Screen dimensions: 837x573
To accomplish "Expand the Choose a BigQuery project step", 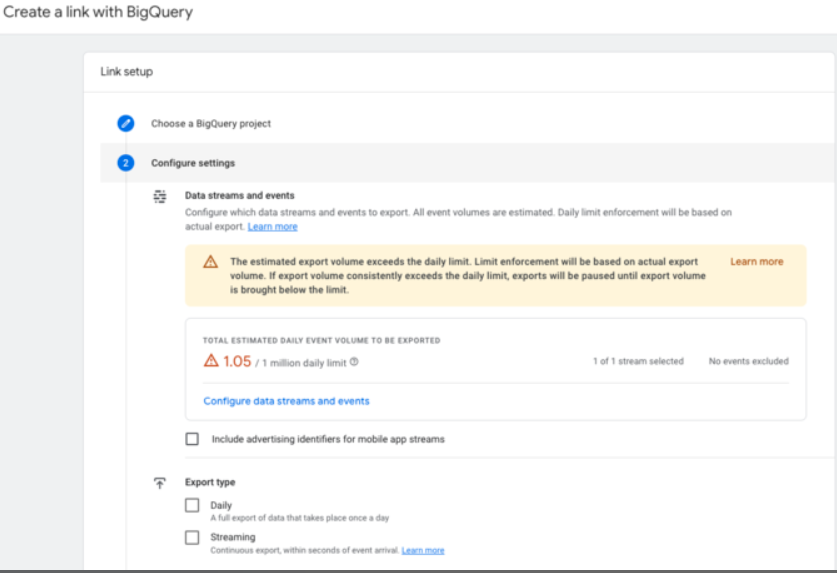I will pos(211,123).
